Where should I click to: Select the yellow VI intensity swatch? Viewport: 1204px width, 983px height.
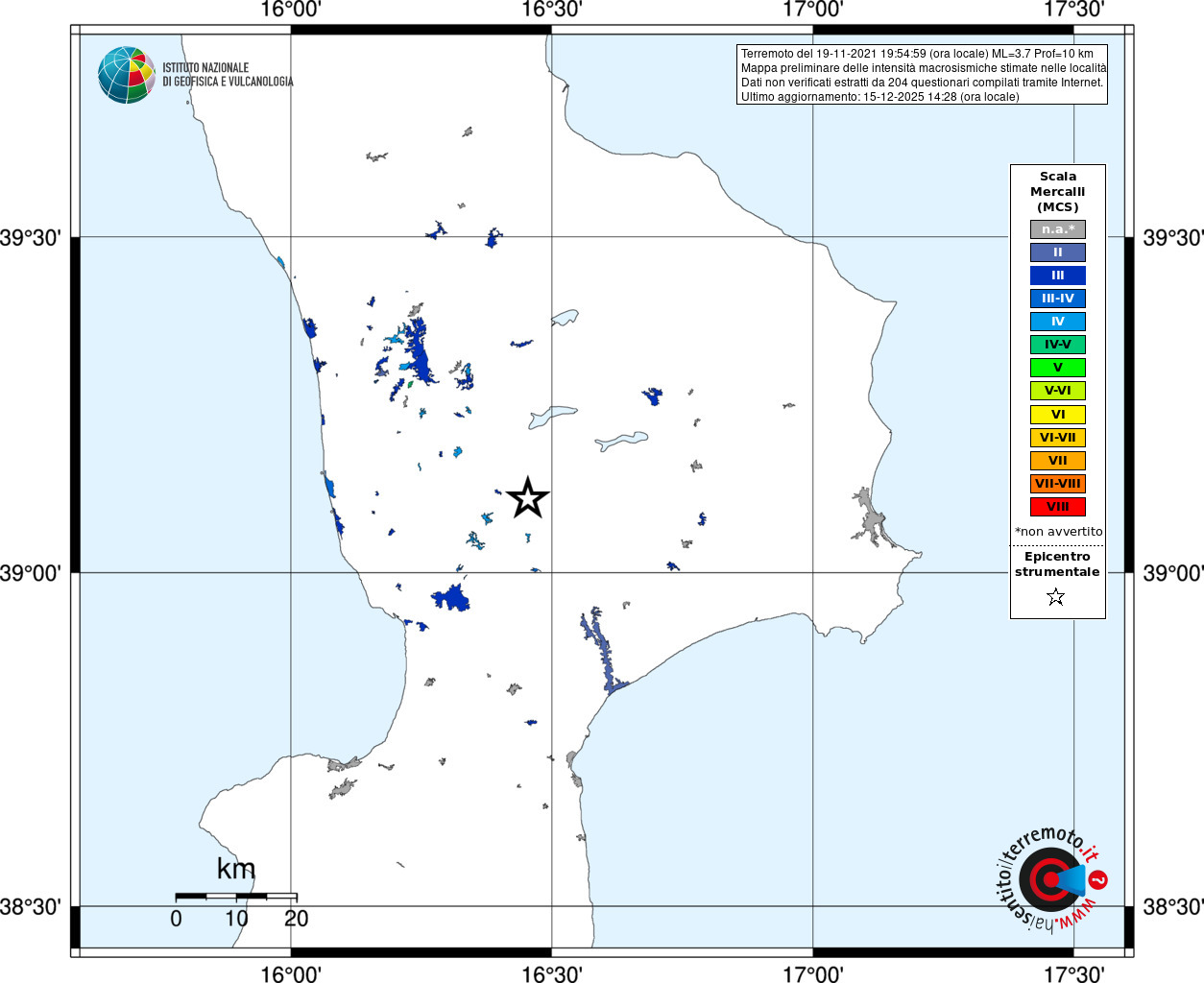1057,415
